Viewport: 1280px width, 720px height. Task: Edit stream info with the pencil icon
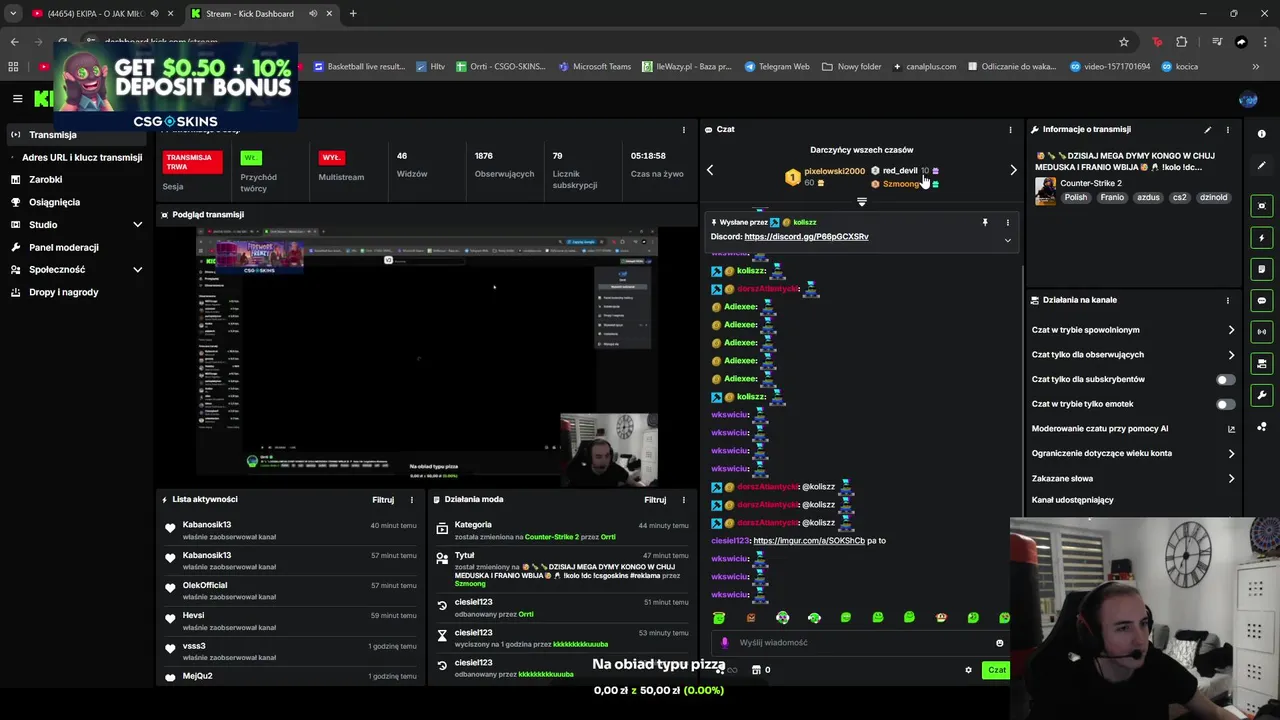coord(1208,130)
